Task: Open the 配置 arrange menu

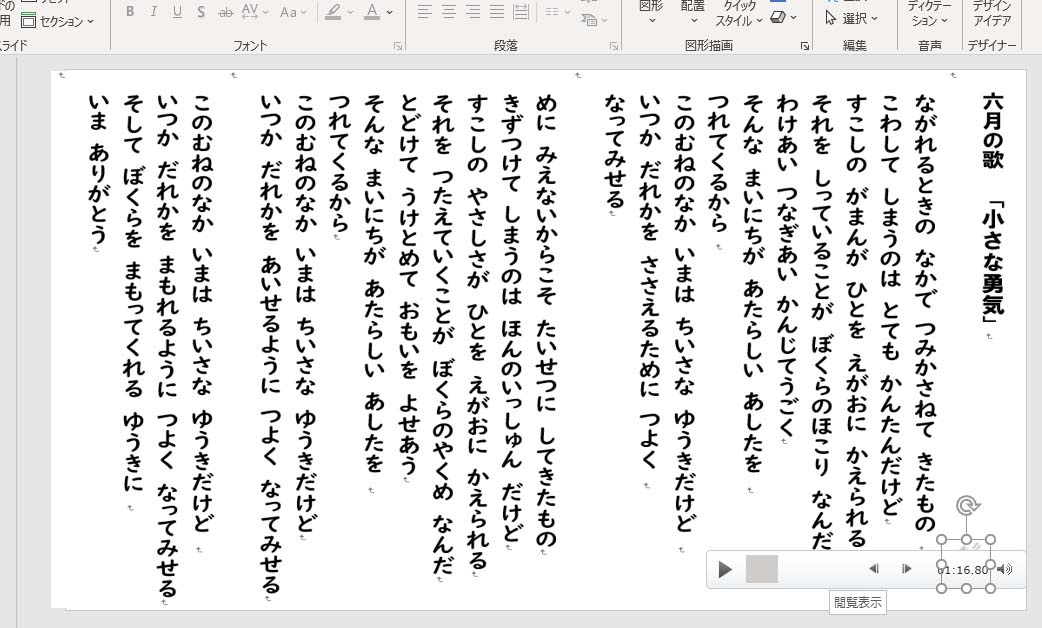Action: [693, 12]
